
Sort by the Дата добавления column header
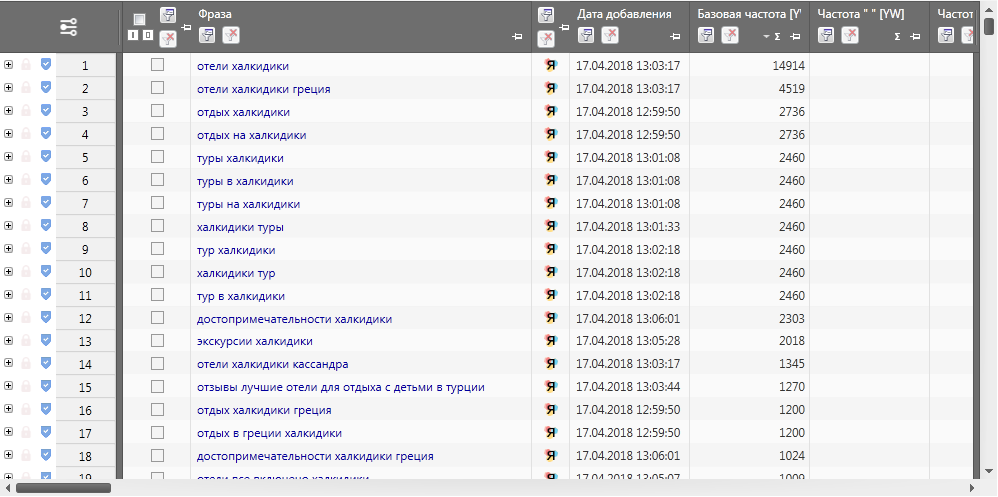point(630,14)
